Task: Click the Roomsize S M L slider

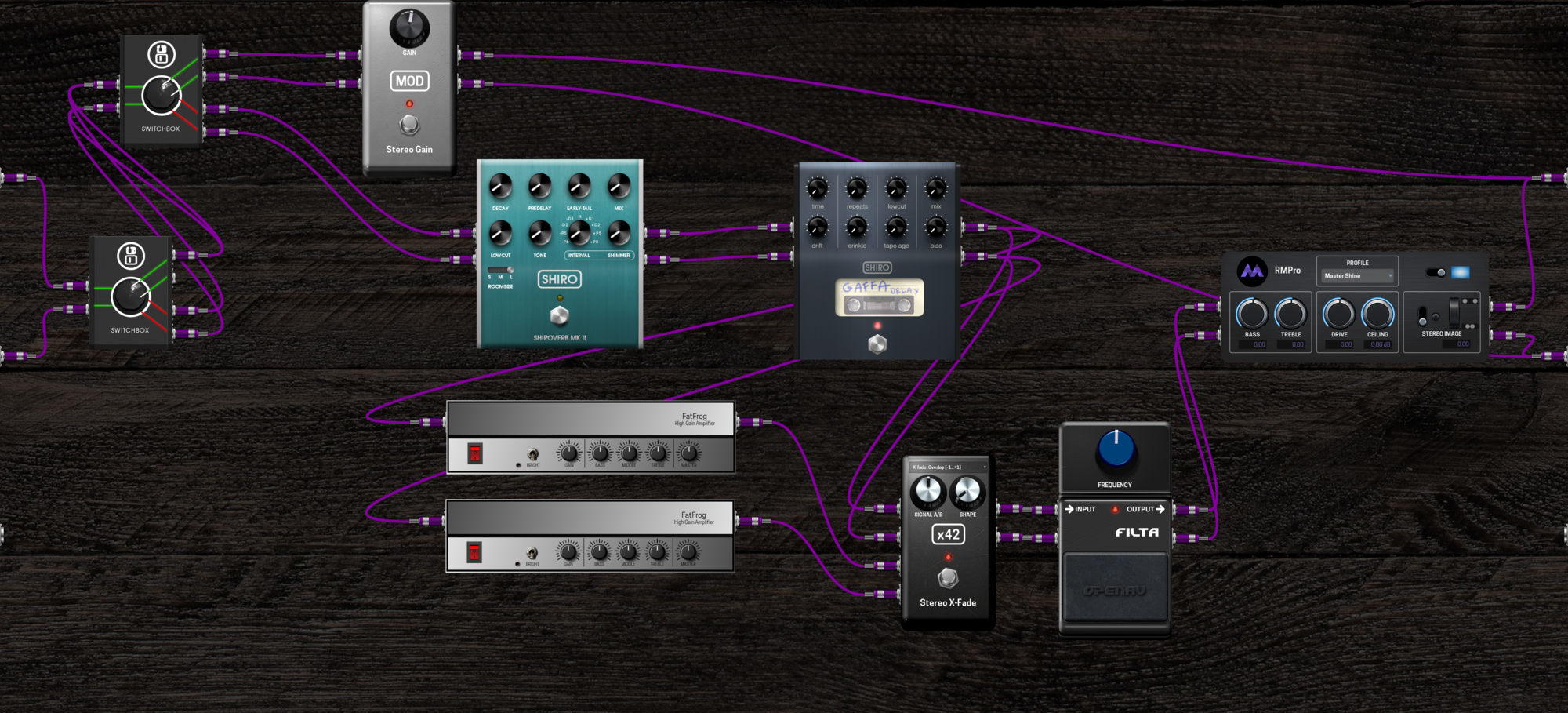Action: tap(500, 270)
